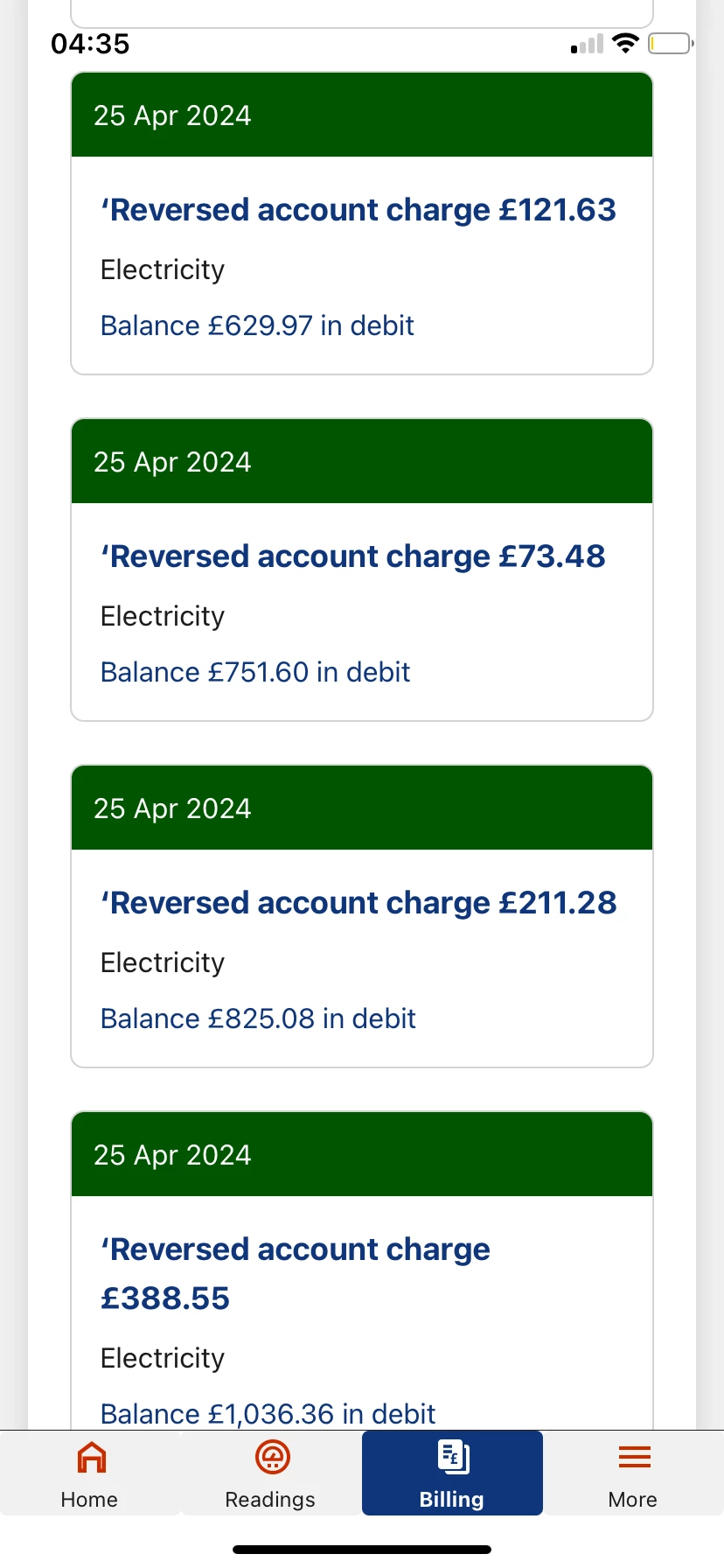Tap the Wi-Fi status icon
This screenshot has height=1568, width=724.
pos(625,43)
